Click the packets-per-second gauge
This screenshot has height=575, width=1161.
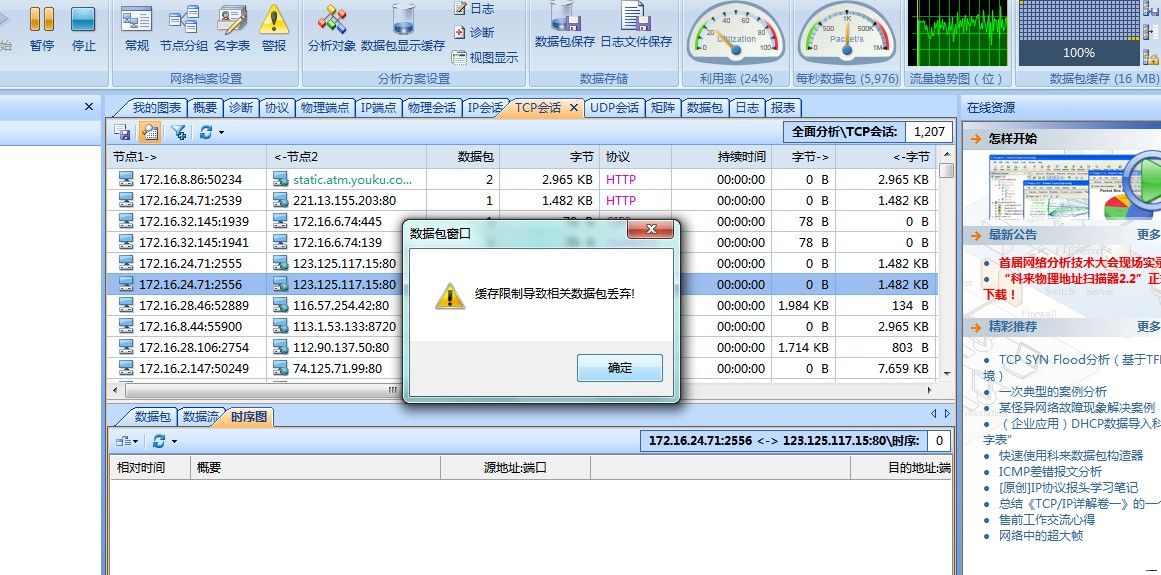pyautogui.click(x=848, y=33)
